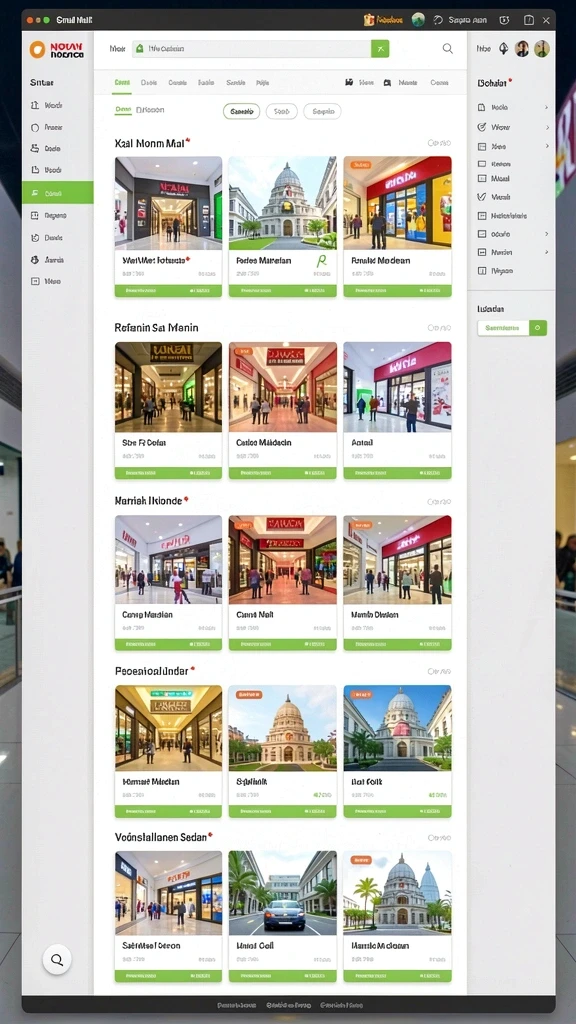
Task: Select the second tab in the top tab row
Action: [149, 83]
